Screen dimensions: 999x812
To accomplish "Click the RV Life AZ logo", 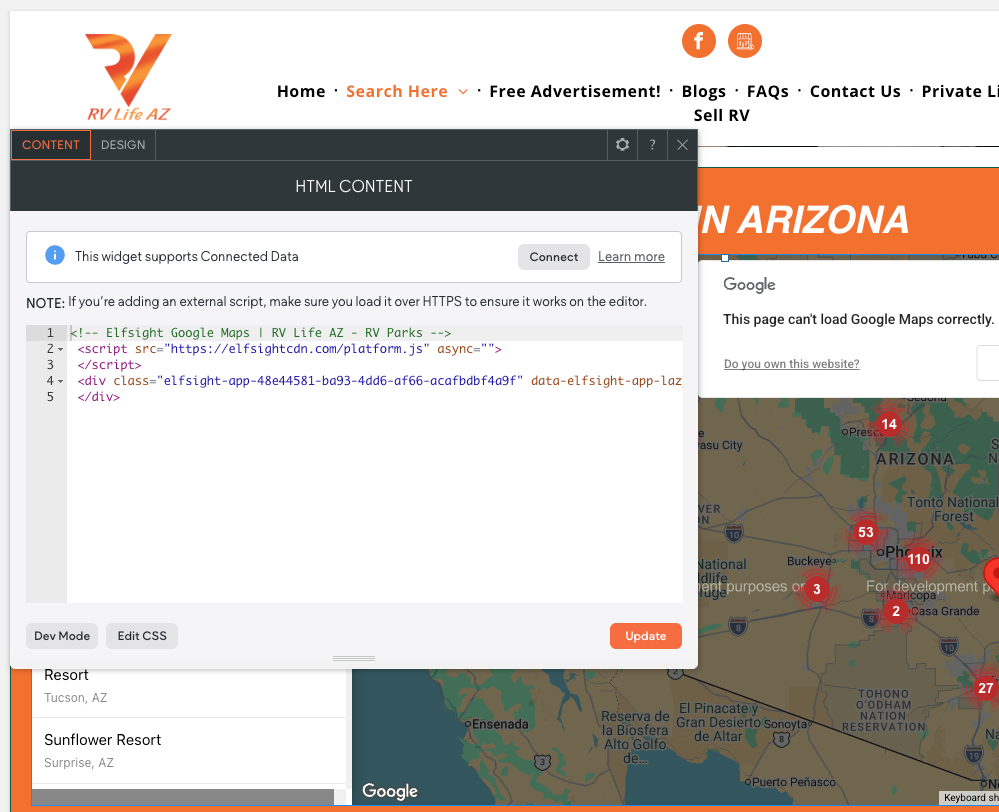I will point(129,77).
